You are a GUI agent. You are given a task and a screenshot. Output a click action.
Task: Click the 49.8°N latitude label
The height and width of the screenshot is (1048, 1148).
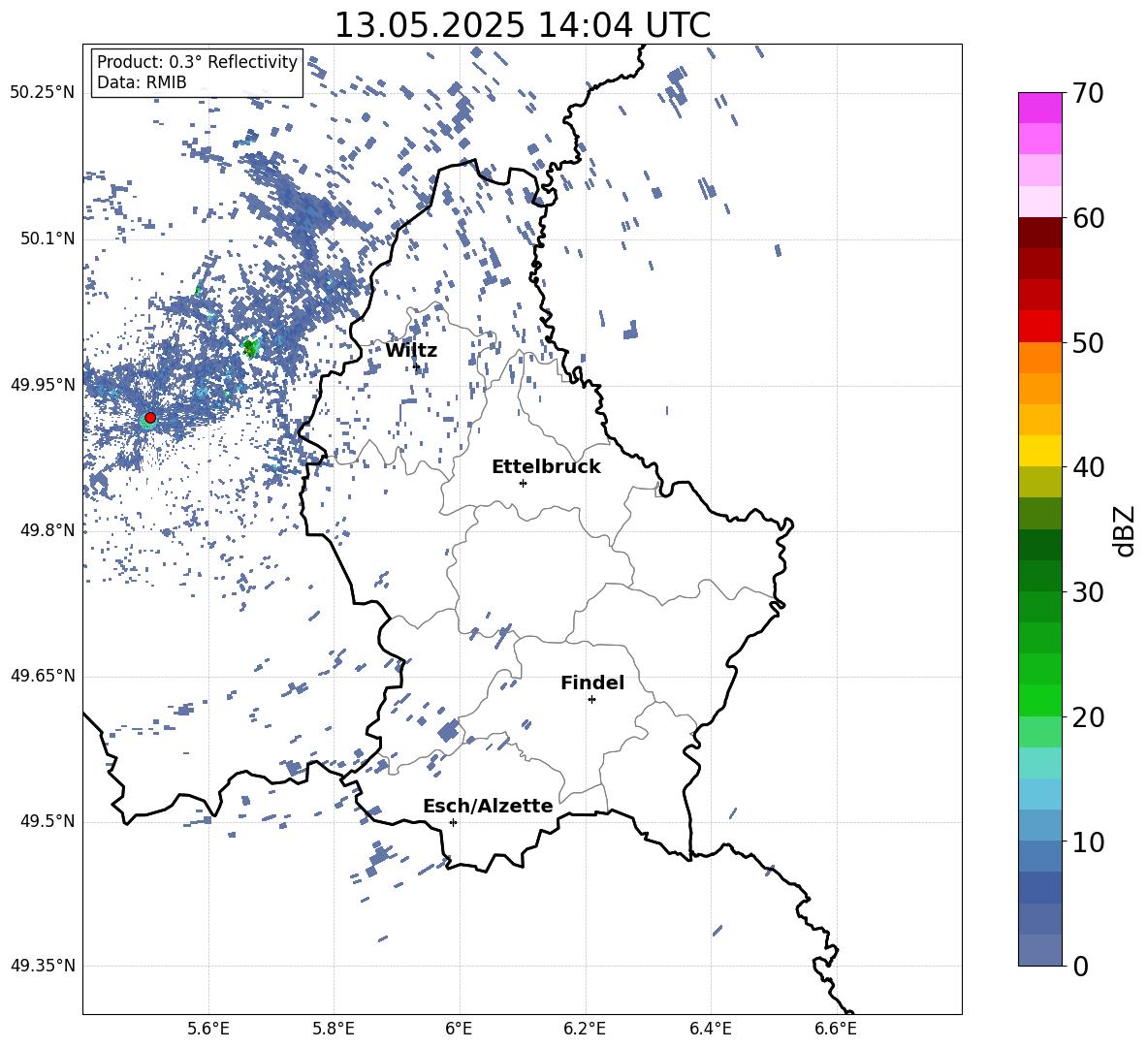[47, 530]
